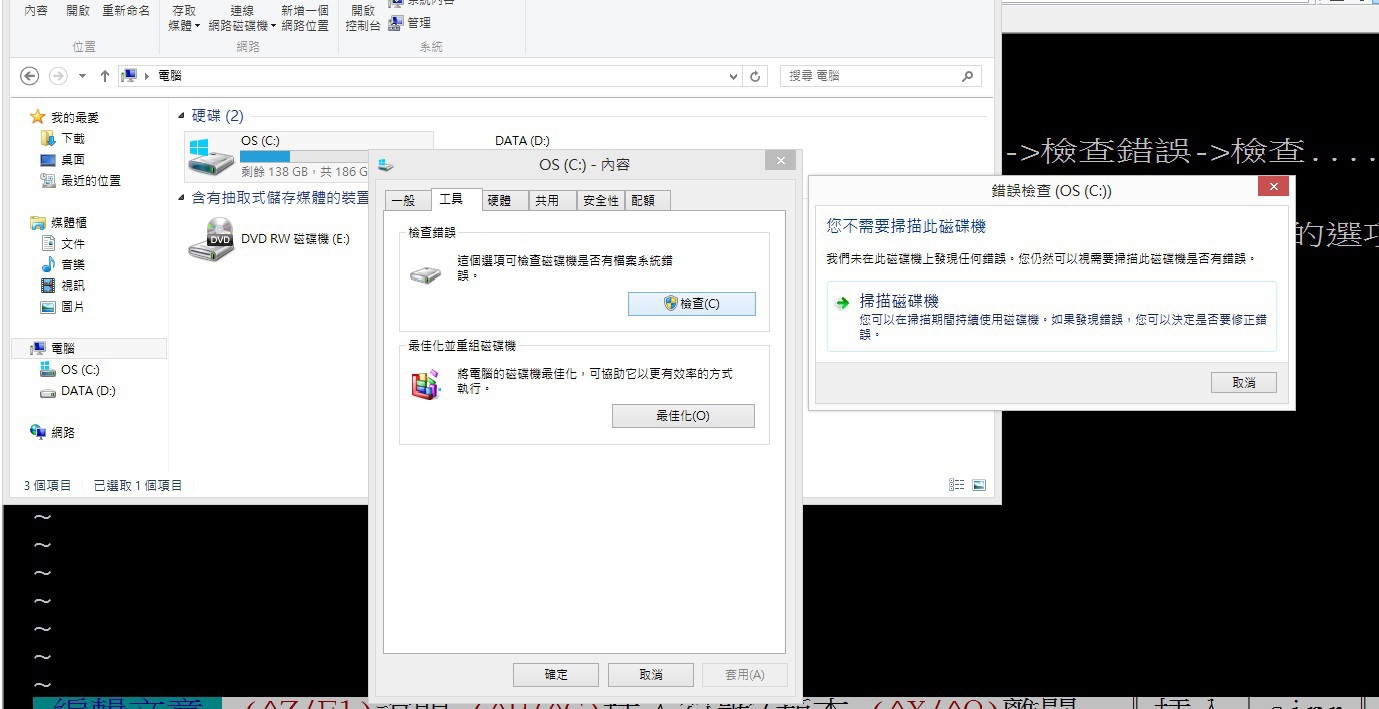Expand the address bar history dropdown
The image size is (1379, 709).
click(x=735, y=76)
